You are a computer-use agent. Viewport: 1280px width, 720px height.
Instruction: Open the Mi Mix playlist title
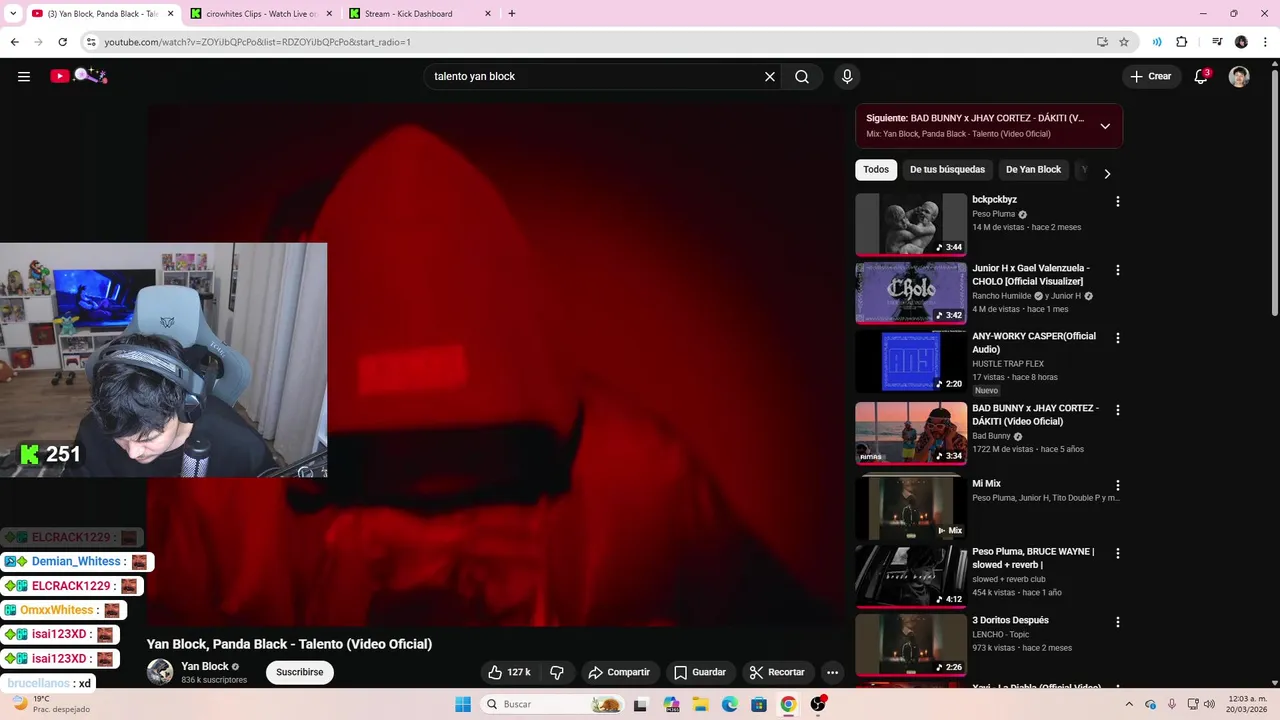point(986,484)
